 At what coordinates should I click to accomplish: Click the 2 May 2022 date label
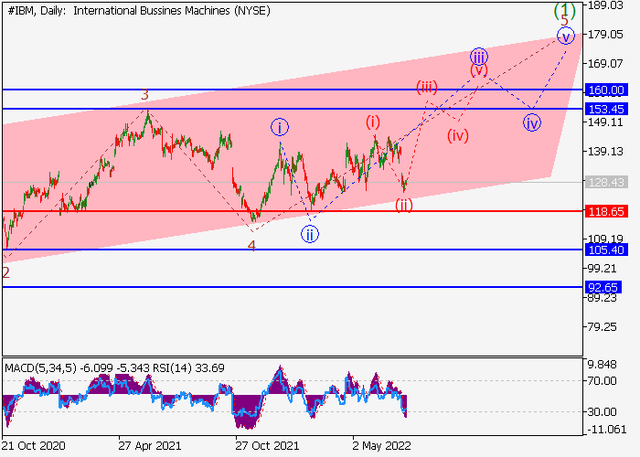(x=382, y=446)
